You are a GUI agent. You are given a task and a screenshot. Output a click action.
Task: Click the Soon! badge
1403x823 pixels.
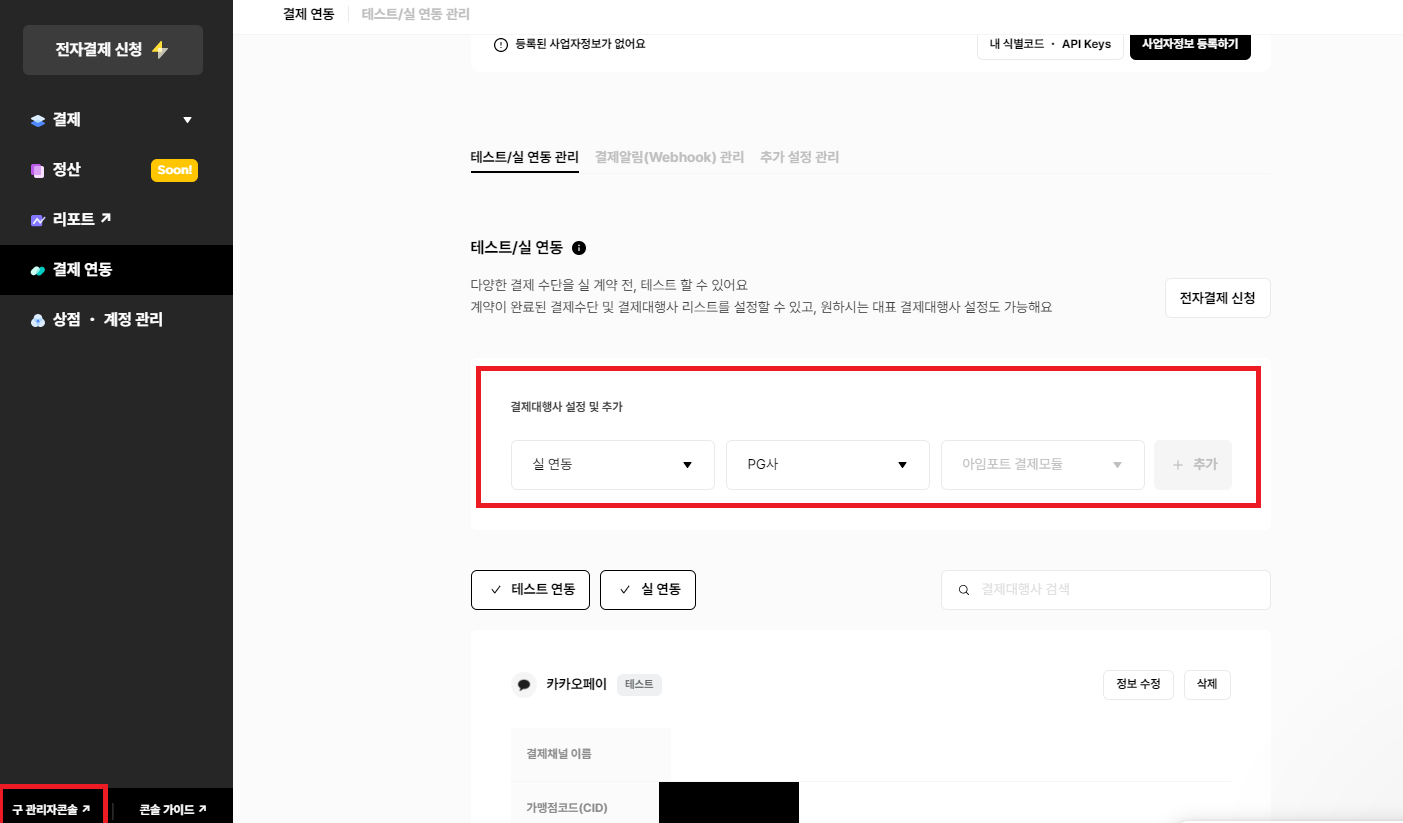[x=174, y=170]
